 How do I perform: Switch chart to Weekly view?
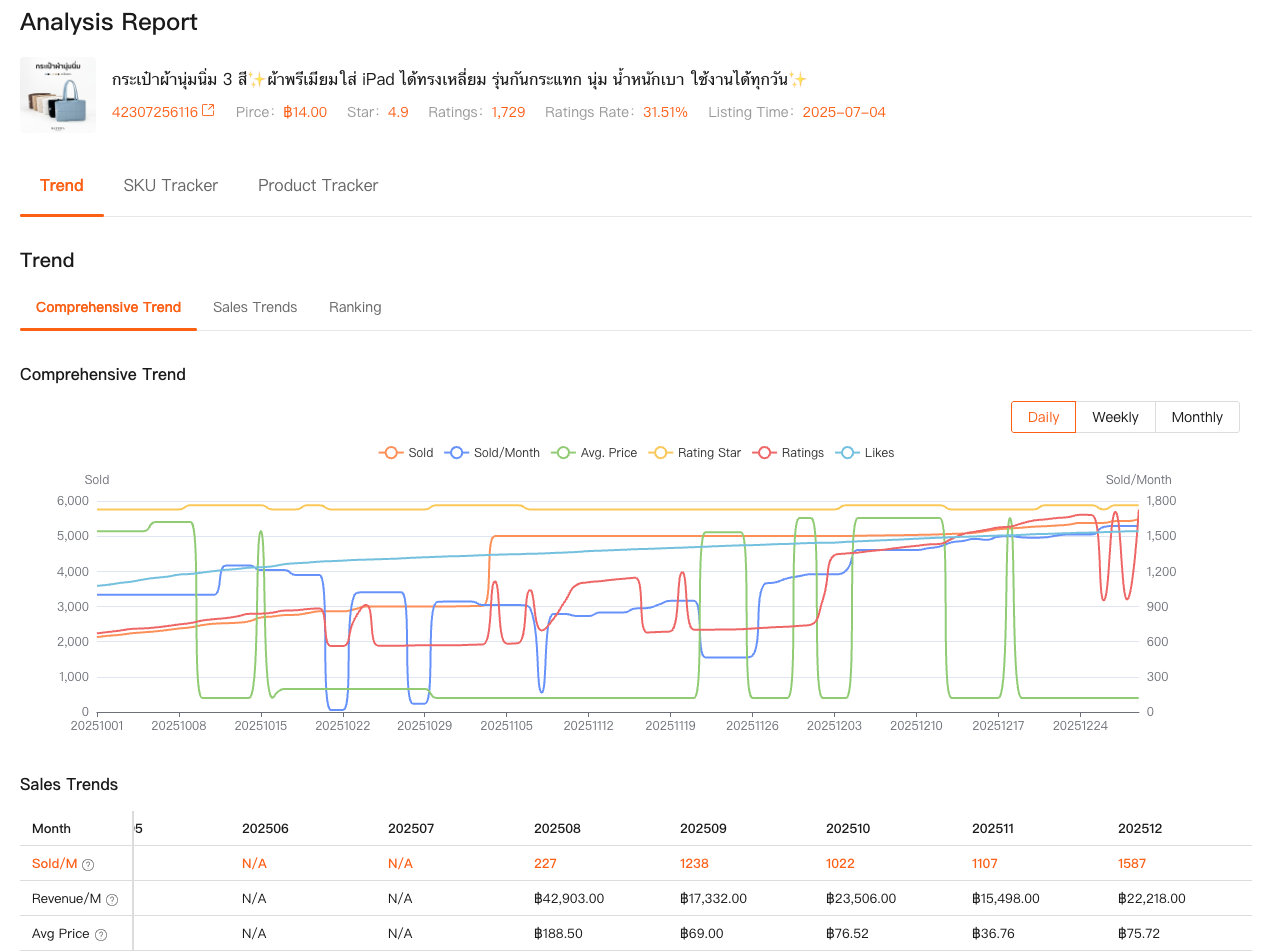click(1115, 417)
